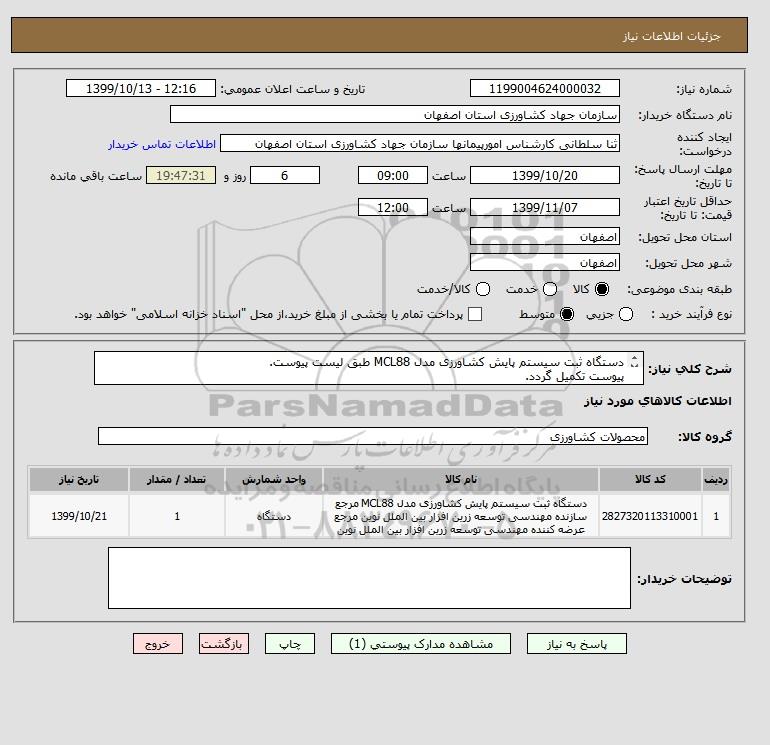770x745 pixels.
Task: Click the پاسخ به نیاز button
Action: [577, 643]
